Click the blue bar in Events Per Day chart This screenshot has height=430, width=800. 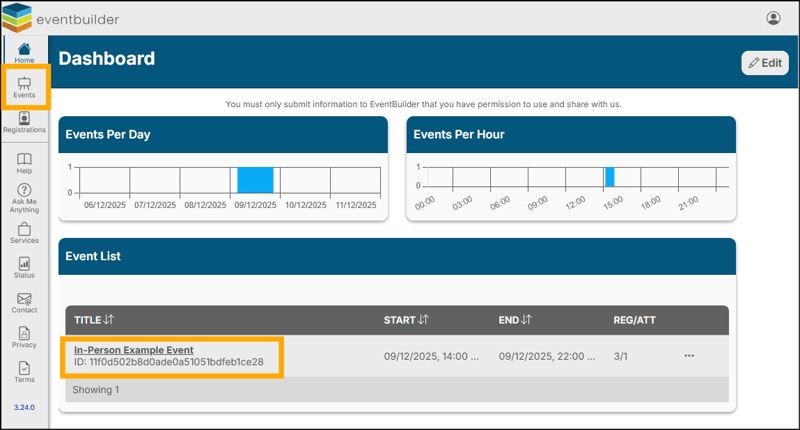(x=255, y=180)
